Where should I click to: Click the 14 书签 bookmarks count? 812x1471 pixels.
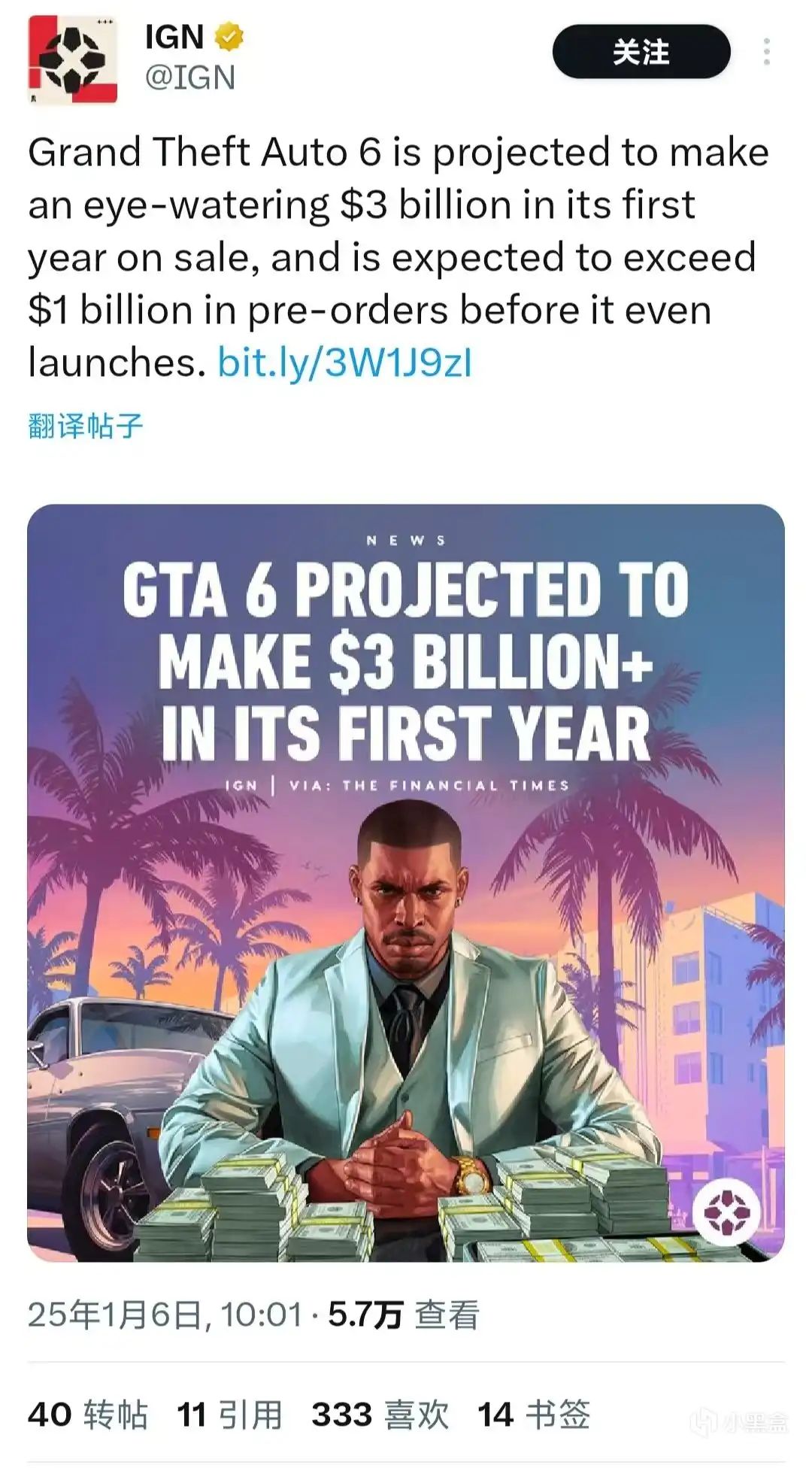(533, 1415)
